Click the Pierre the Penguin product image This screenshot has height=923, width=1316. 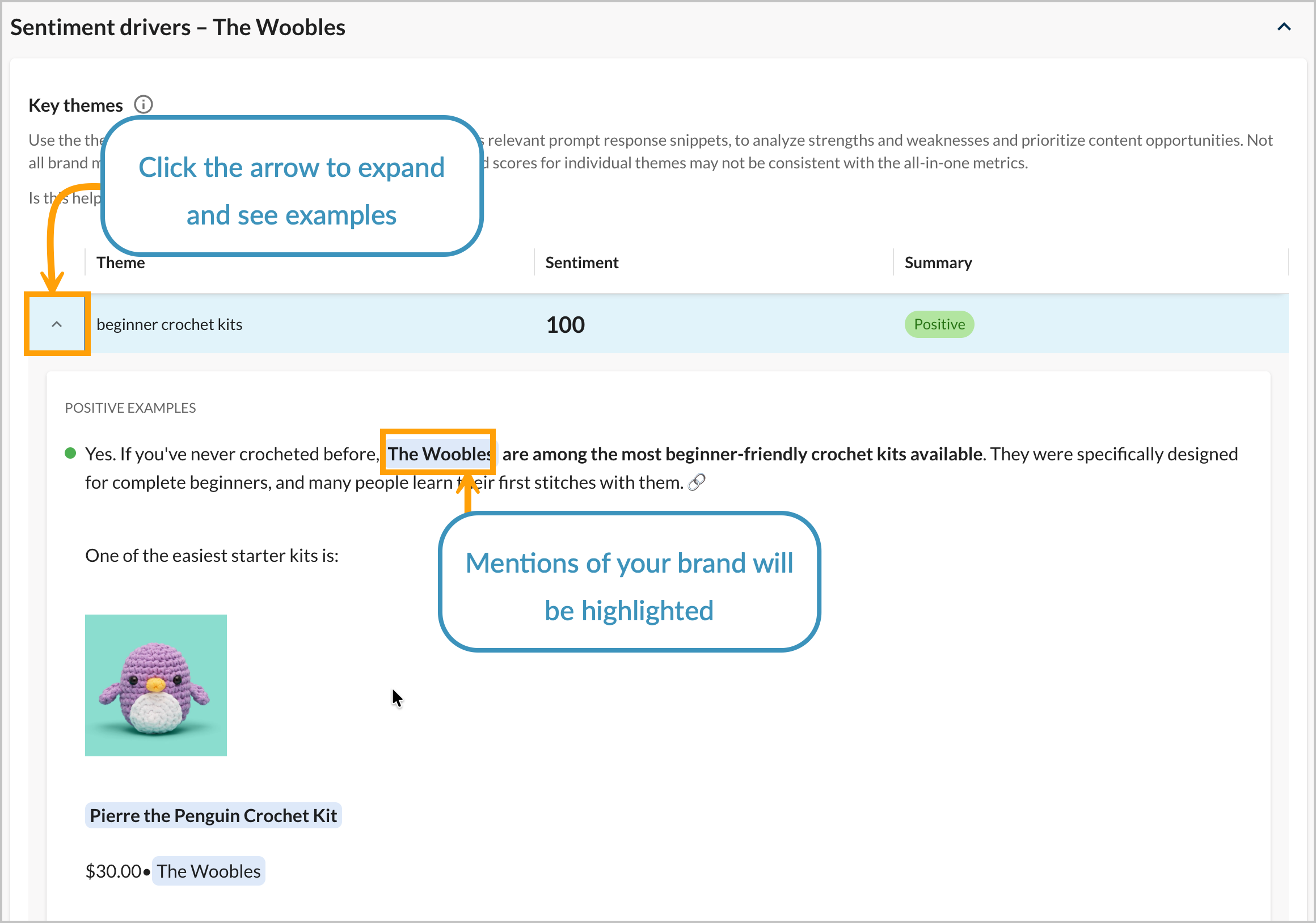(x=156, y=685)
